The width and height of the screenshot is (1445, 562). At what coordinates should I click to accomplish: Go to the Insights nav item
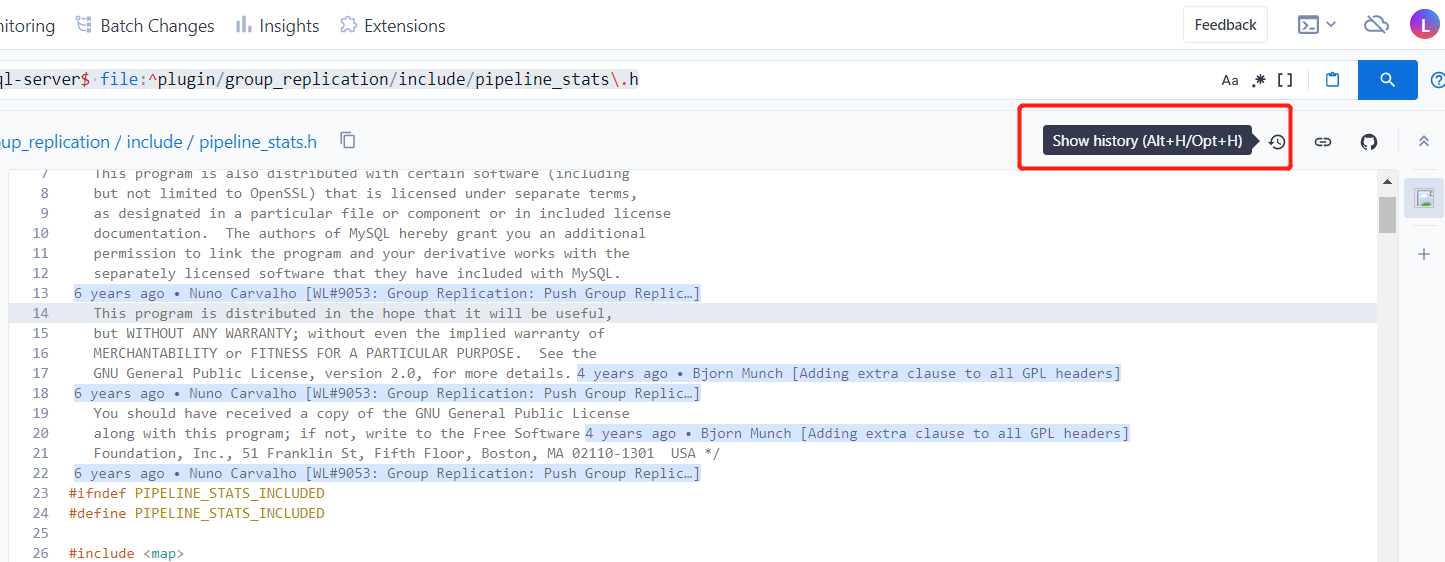[278, 26]
